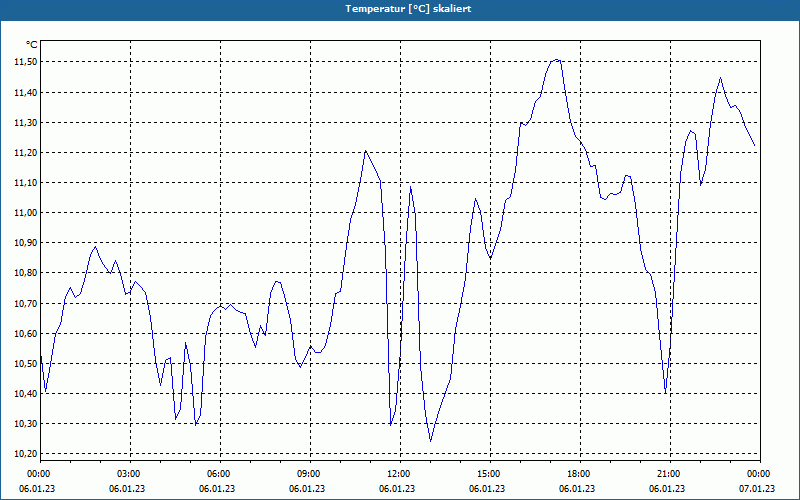Click the 15:00 time label
This screenshot has height=500, width=800.
[x=490, y=474]
